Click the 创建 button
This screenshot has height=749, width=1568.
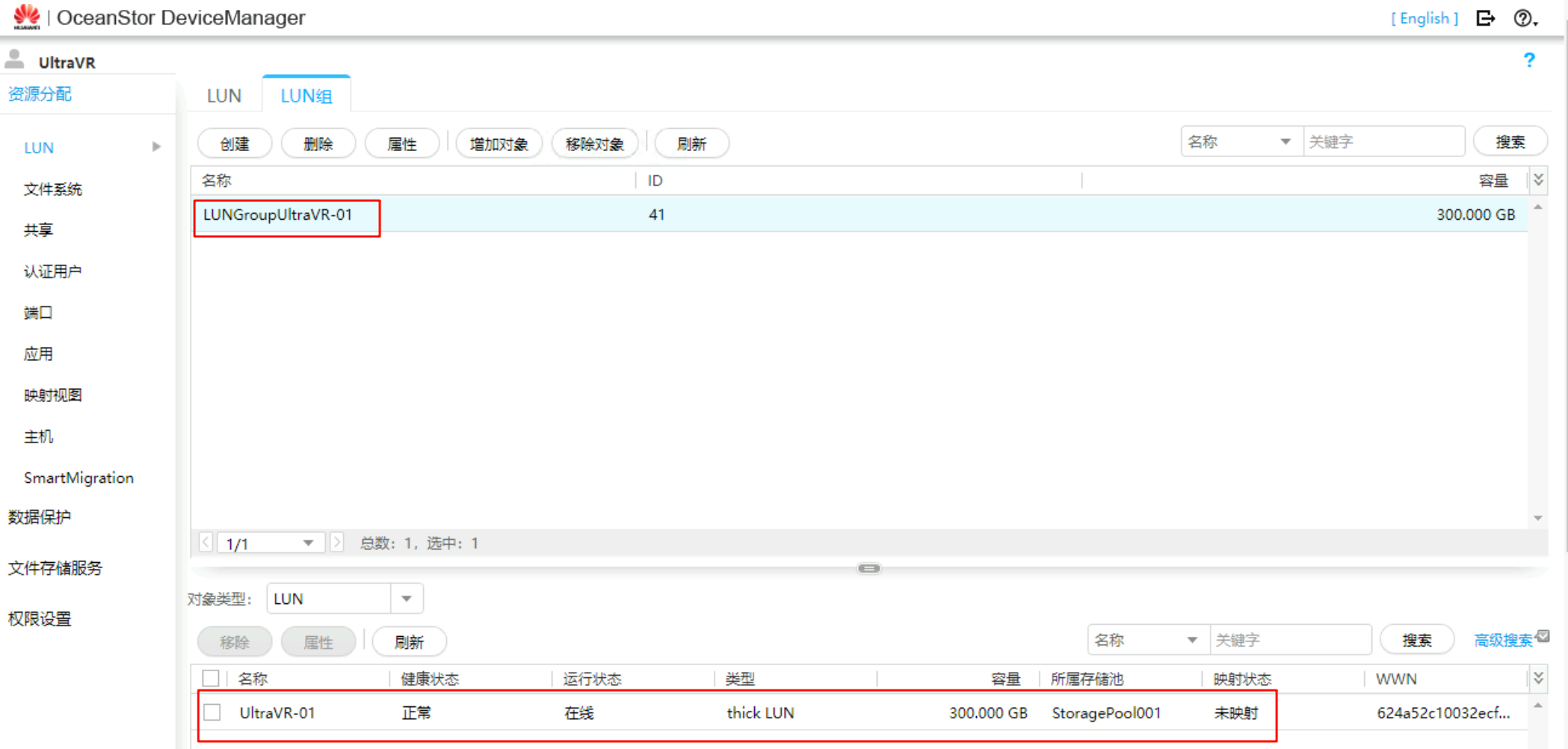(235, 143)
